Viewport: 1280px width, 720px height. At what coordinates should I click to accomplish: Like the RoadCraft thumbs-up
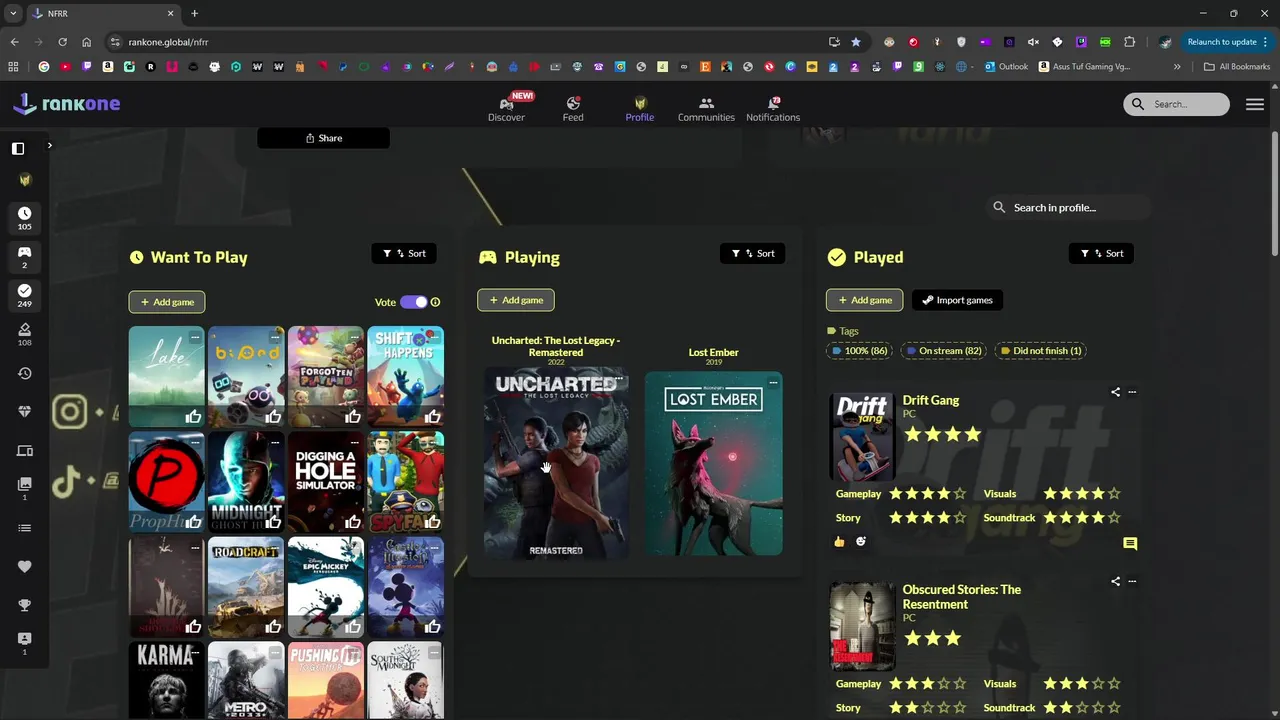tap(273, 627)
